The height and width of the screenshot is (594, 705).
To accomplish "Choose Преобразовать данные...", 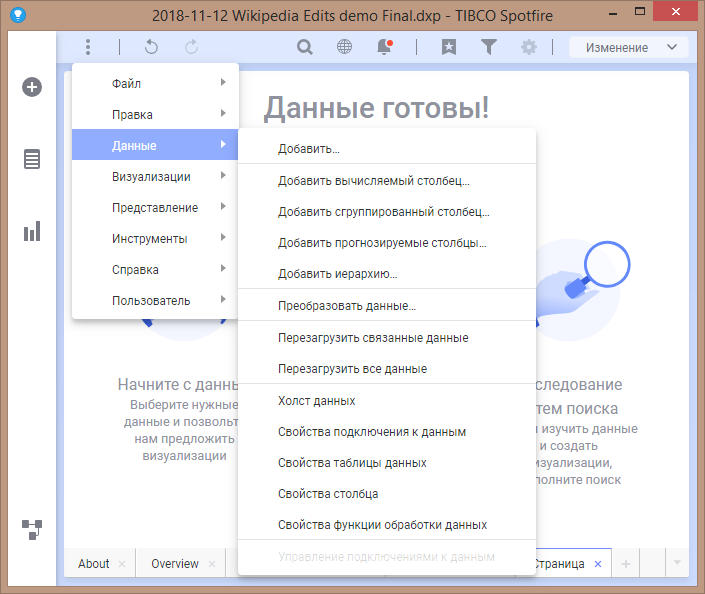I will pos(387,305).
